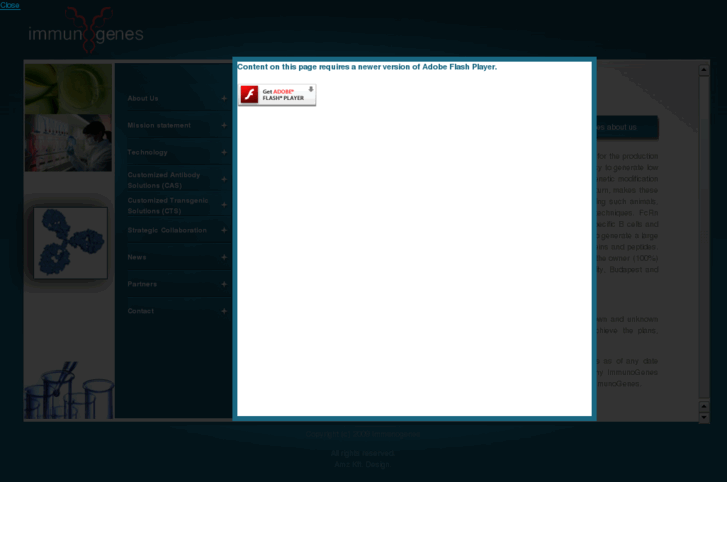
Task: Expand the CTS plus icon
Action: 224,205
